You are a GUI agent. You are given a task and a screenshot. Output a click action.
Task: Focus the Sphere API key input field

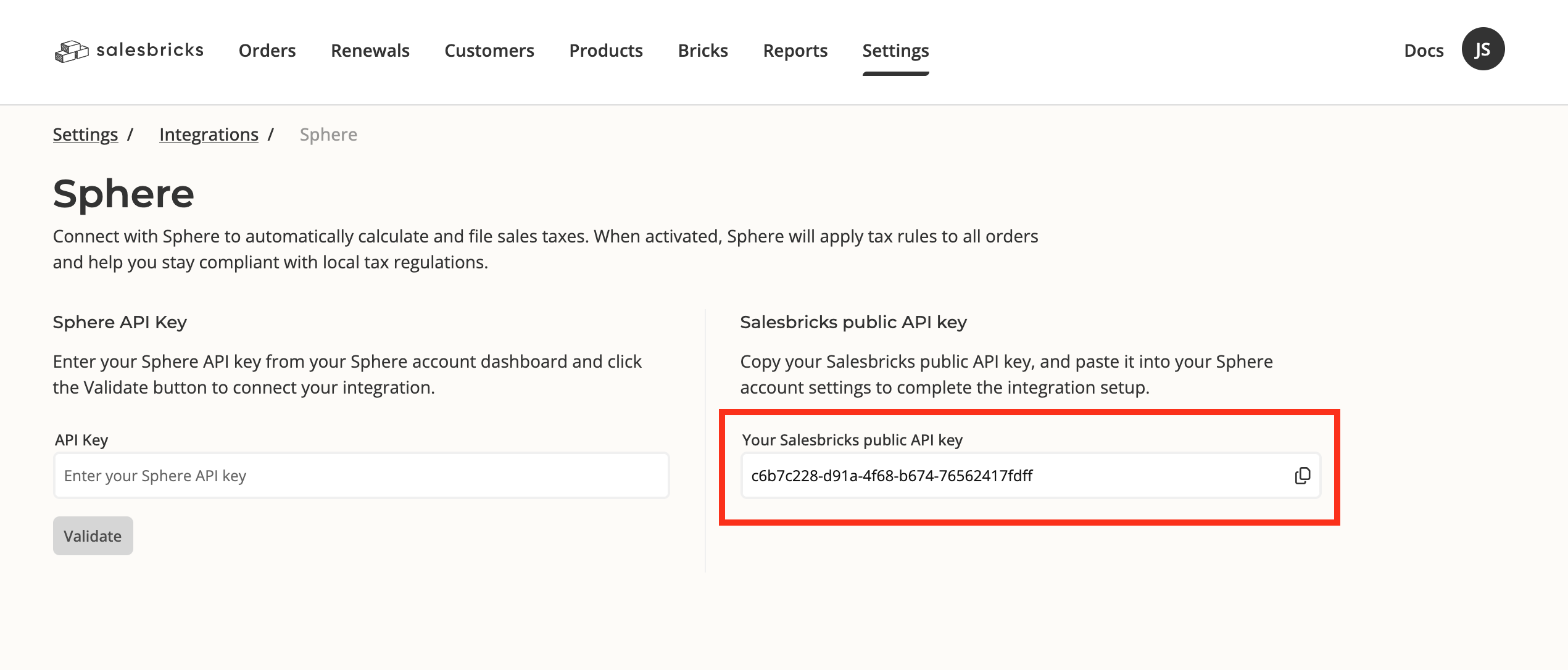click(x=361, y=476)
